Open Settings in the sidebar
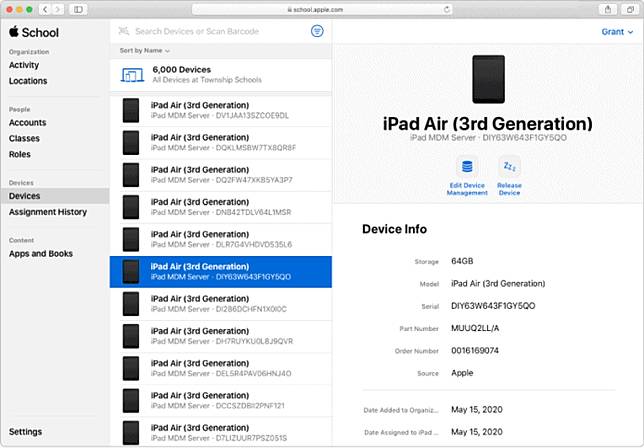Image resolution: width=644 pixels, height=448 pixels. [25, 432]
